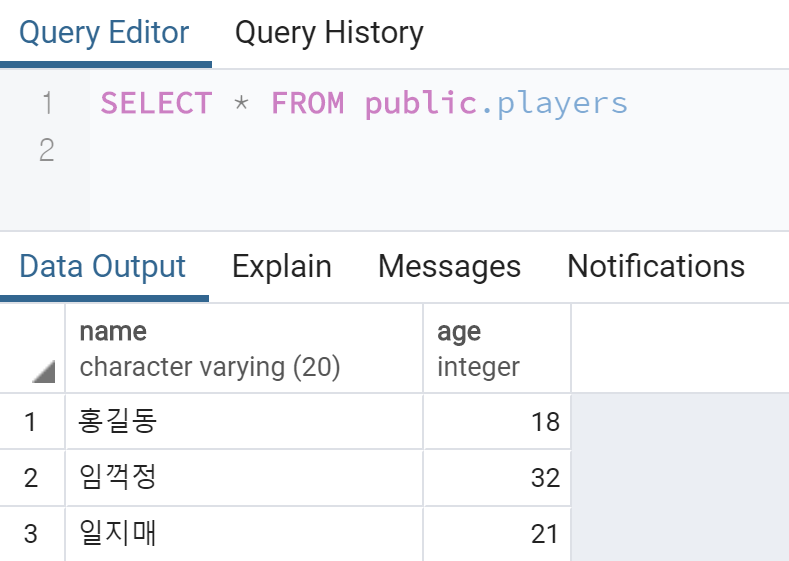The height and width of the screenshot is (561, 789).
Task: Open the Notifications tab
Action: [x=656, y=267]
